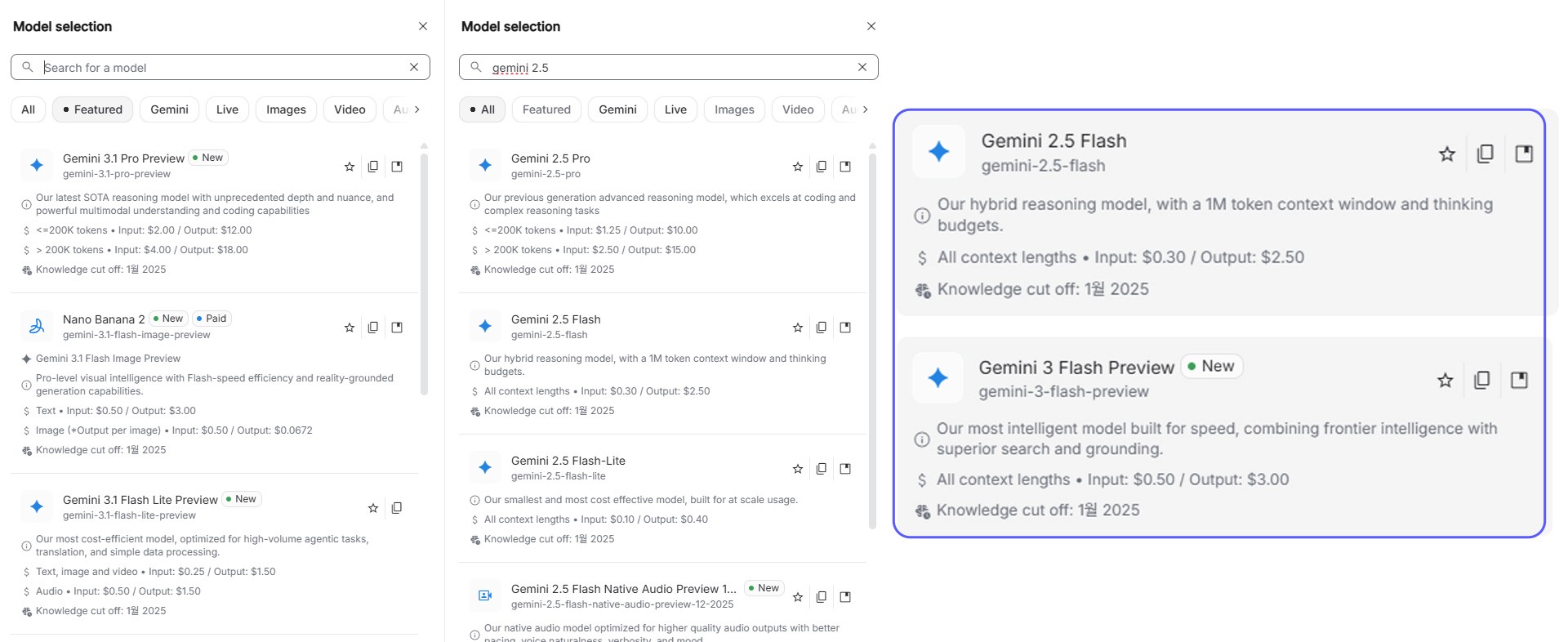The height and width of the screenshot is (642, 1568).
Task: Select Live filter in left panel
Action: (x=227, y=109)
